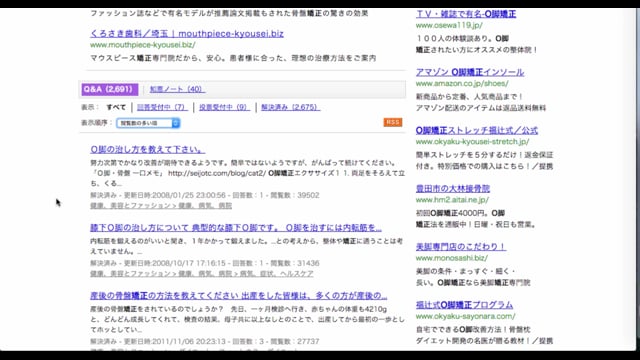Click the www.hm2.aitai.ne.jp/ URL text
The height and width of the screenshot is (360, 640).
(452, 200)
